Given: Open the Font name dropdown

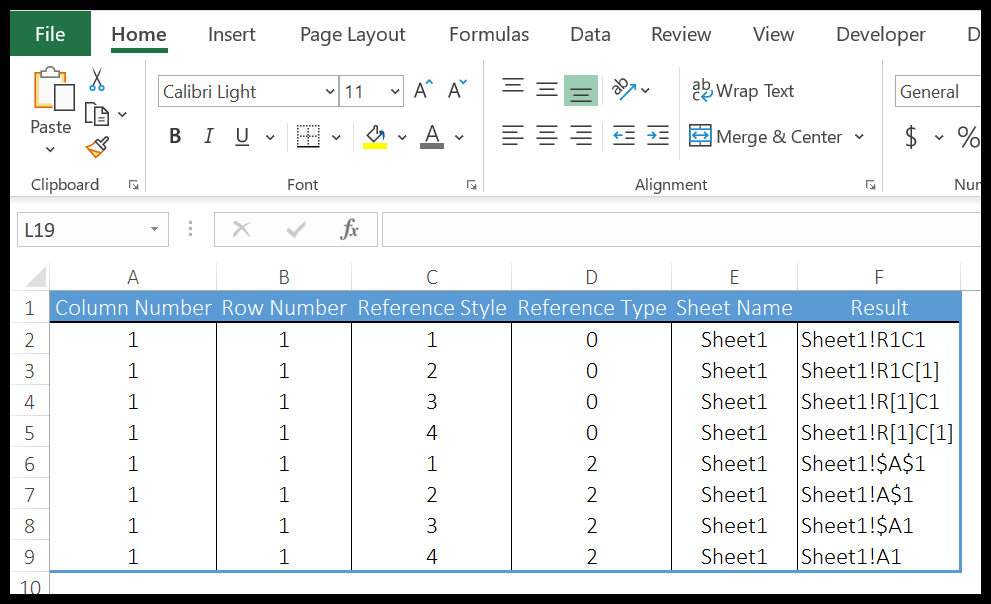Looking at the screenshot, I should pos(331,91).
